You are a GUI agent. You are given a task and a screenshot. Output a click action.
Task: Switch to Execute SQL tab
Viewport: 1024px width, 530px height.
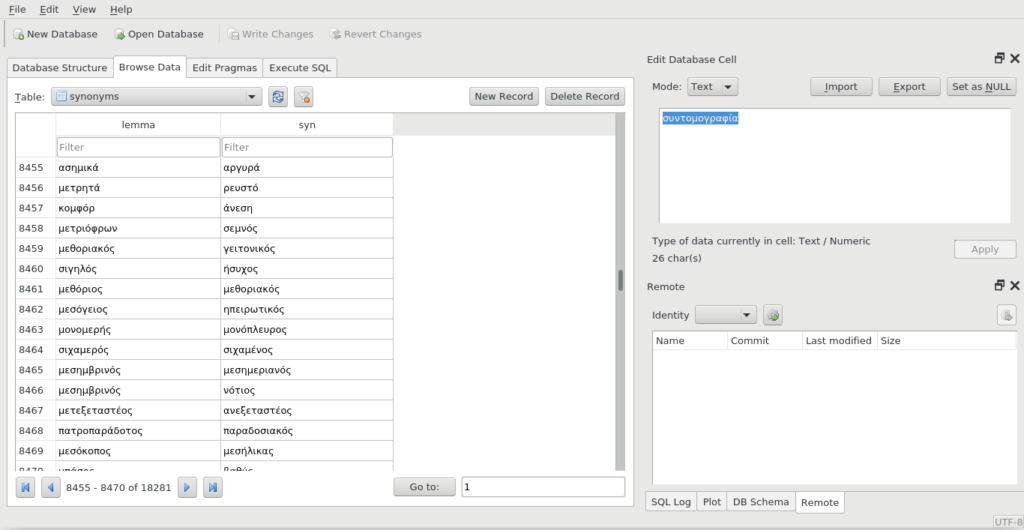pos(300,68)
